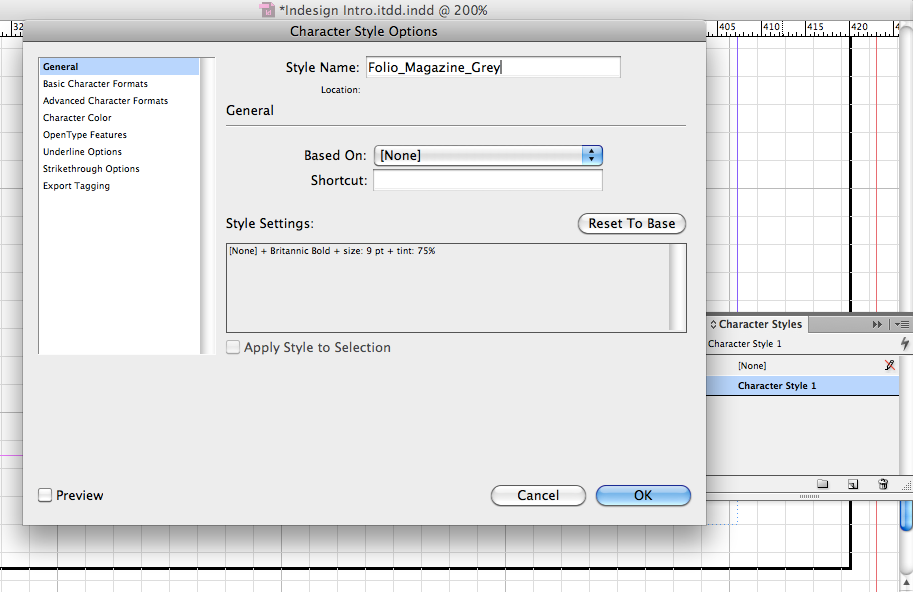The image size is (913, 592).
Task: Open the Based On dropdown
Action: (x=488, y=155)
